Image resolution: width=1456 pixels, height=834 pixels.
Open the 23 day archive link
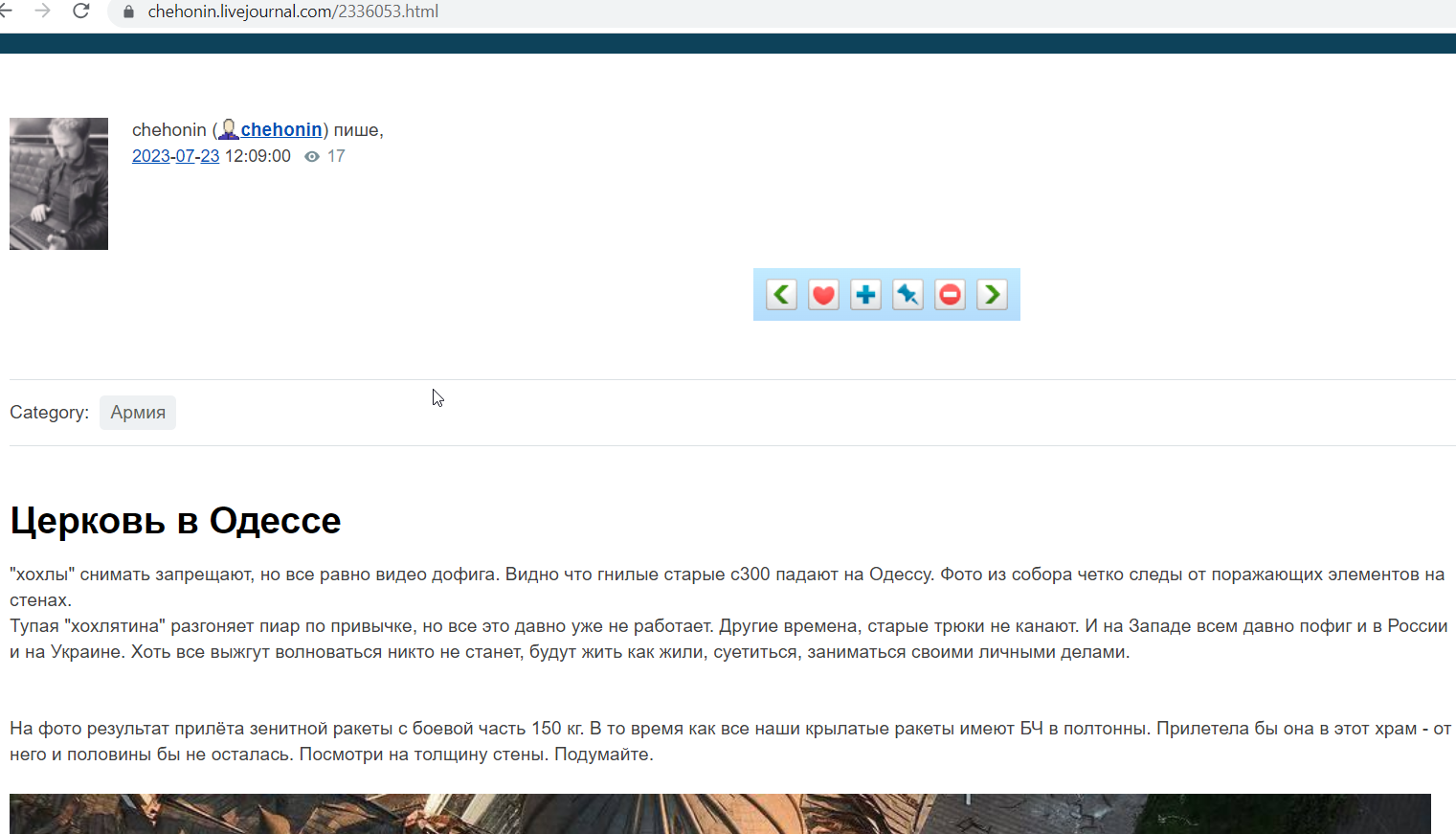(x=210, y=156)
